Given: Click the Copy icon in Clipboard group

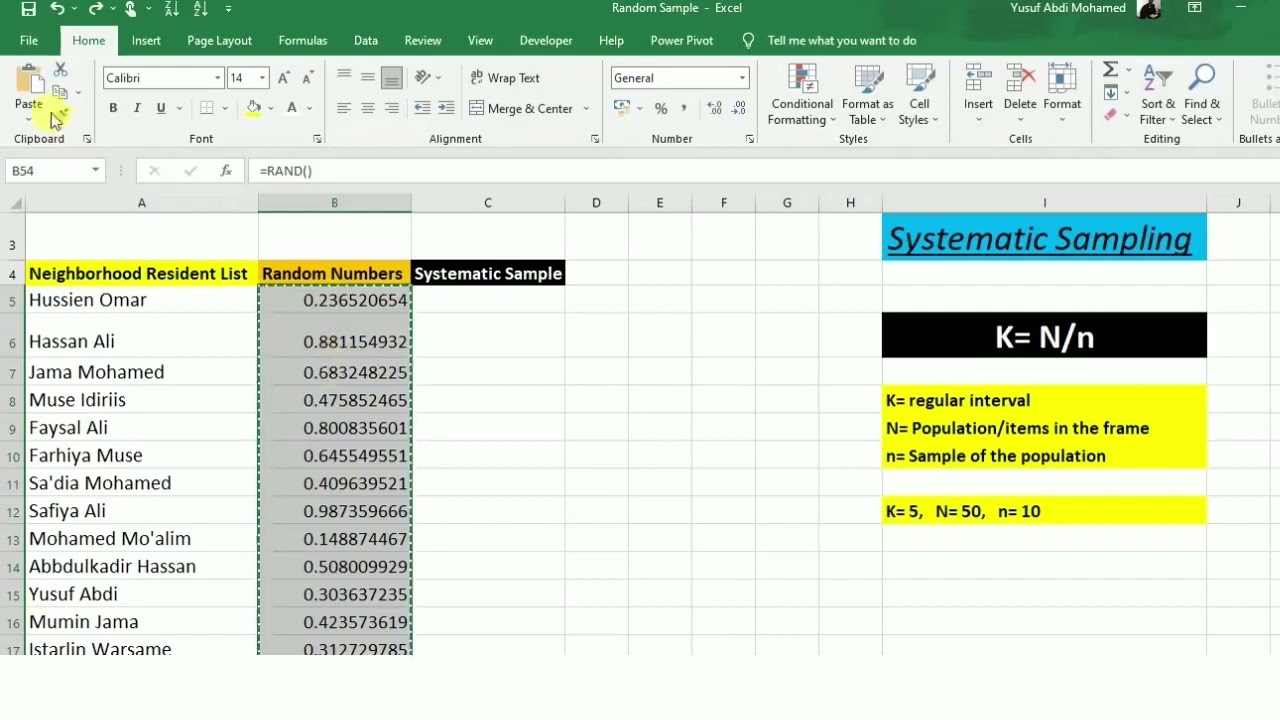Looking at the screenshot, I should pyautogui.click(x=60, y=92).
